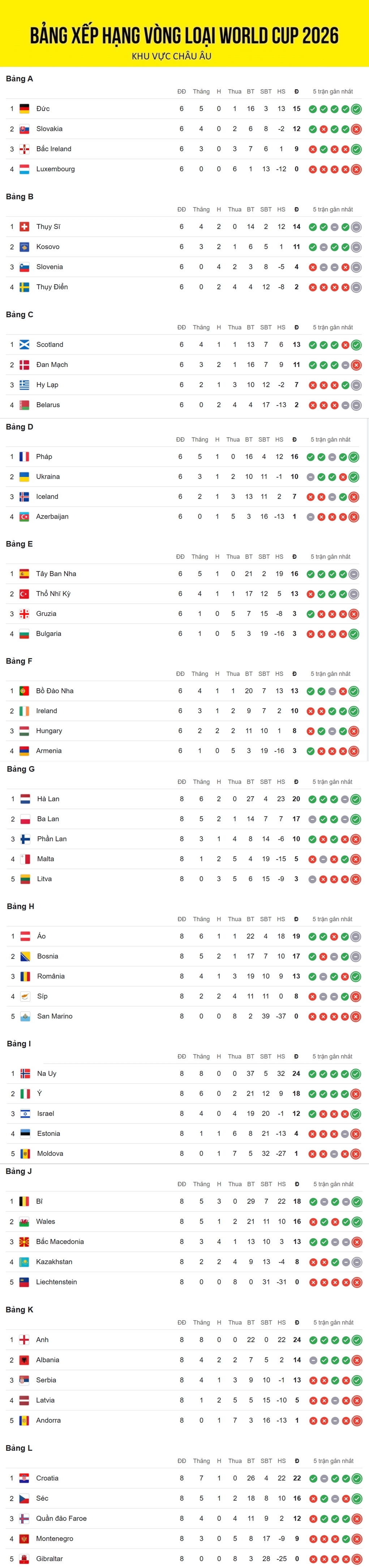Viewport: 369px width, 1568px height.
Task: Click Slovakia's most recent match loss icon
Action: [356, 129]
